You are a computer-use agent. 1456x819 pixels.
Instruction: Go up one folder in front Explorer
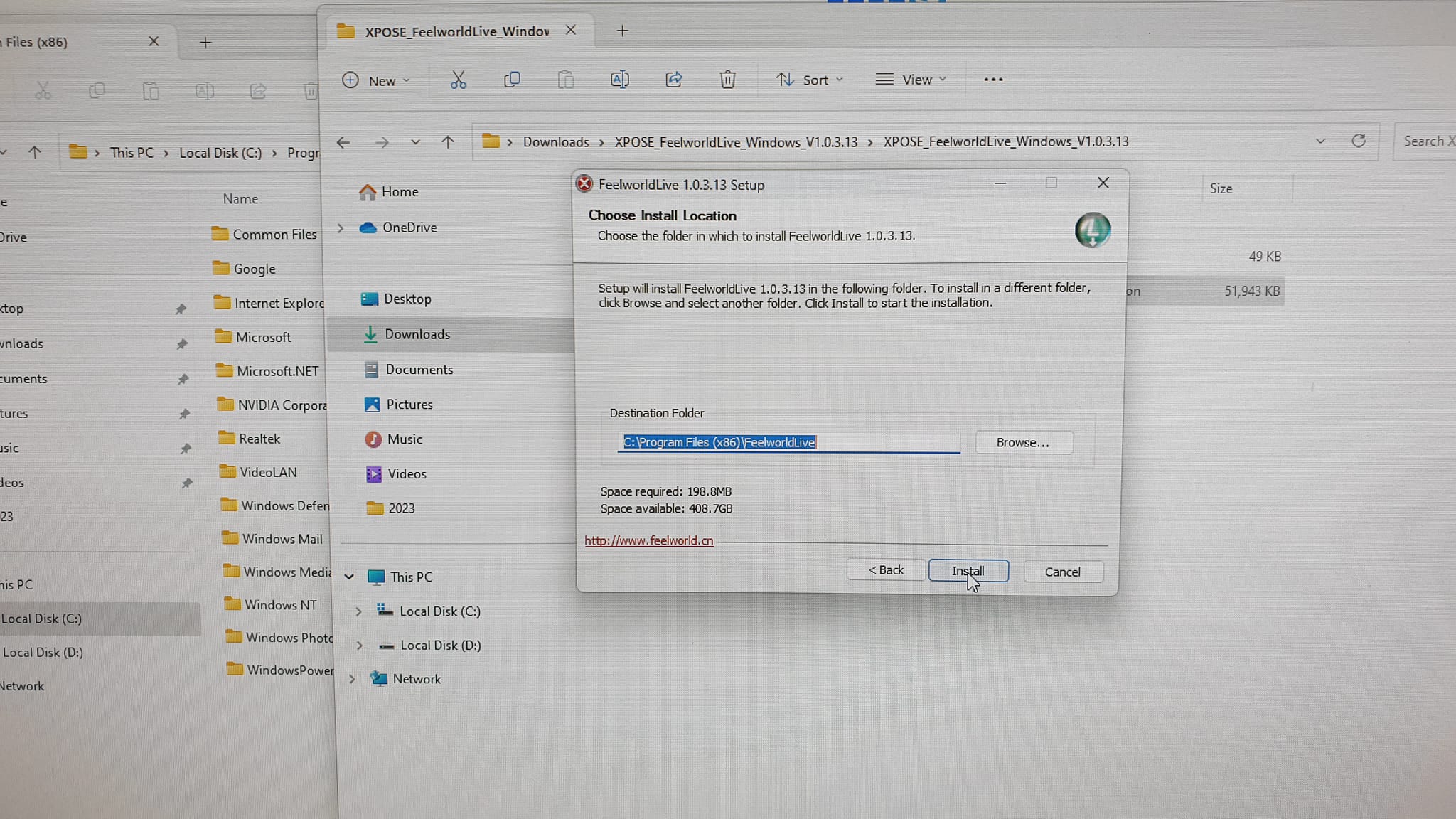[448, 142]
